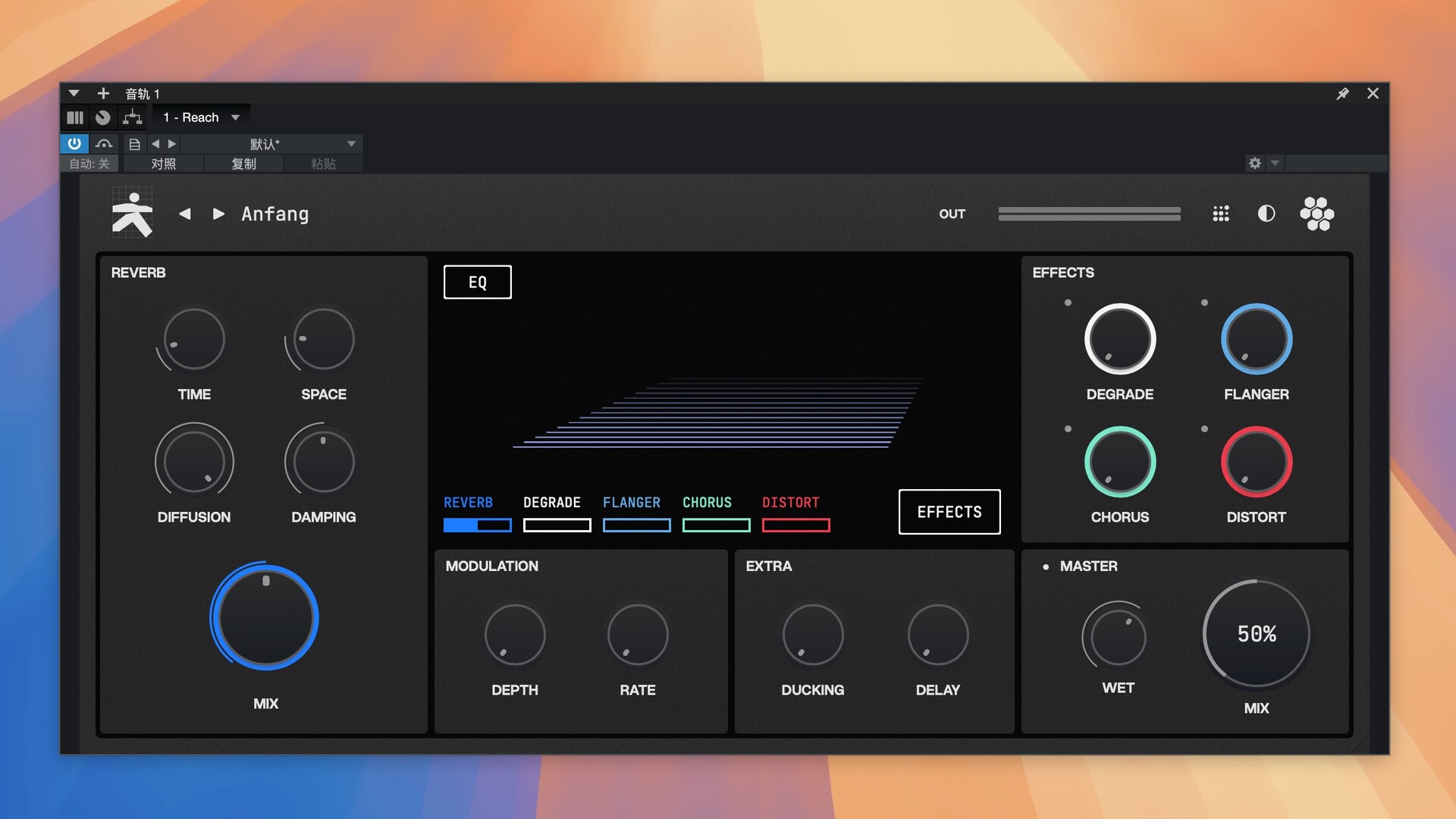The image size is (1456, 819).
Task: Click the reverb visualization display
Action: [x=718, y=413]
